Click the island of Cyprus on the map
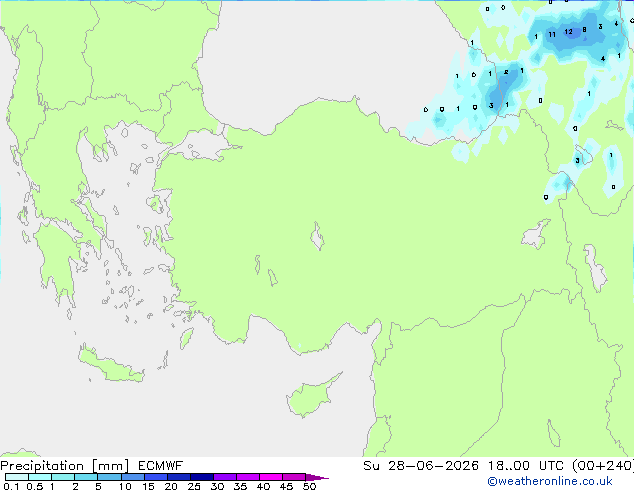This screenshot has width=634, height=490. (311, 397)
